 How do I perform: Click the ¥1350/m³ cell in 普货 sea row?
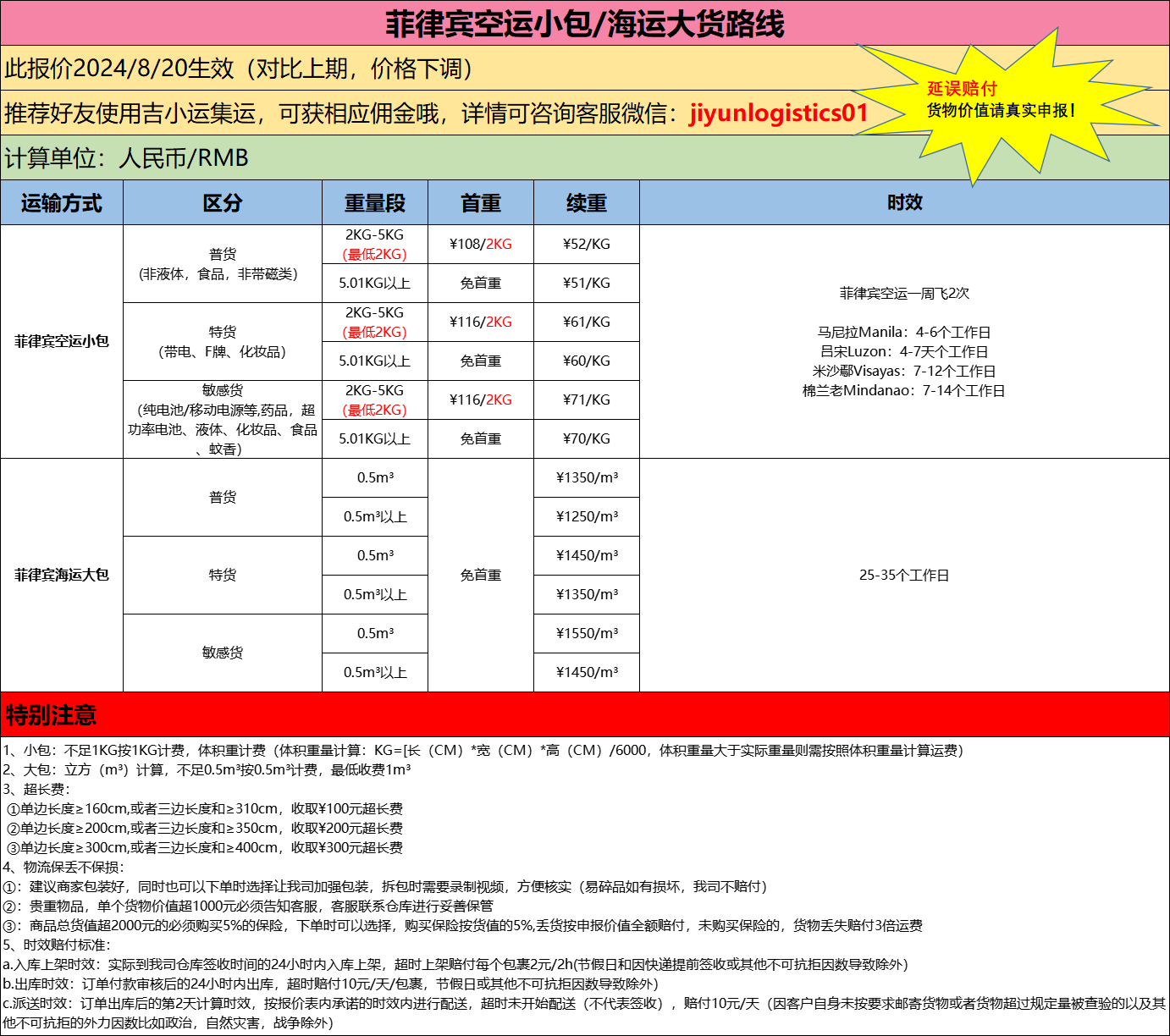(x=587, y=477)
